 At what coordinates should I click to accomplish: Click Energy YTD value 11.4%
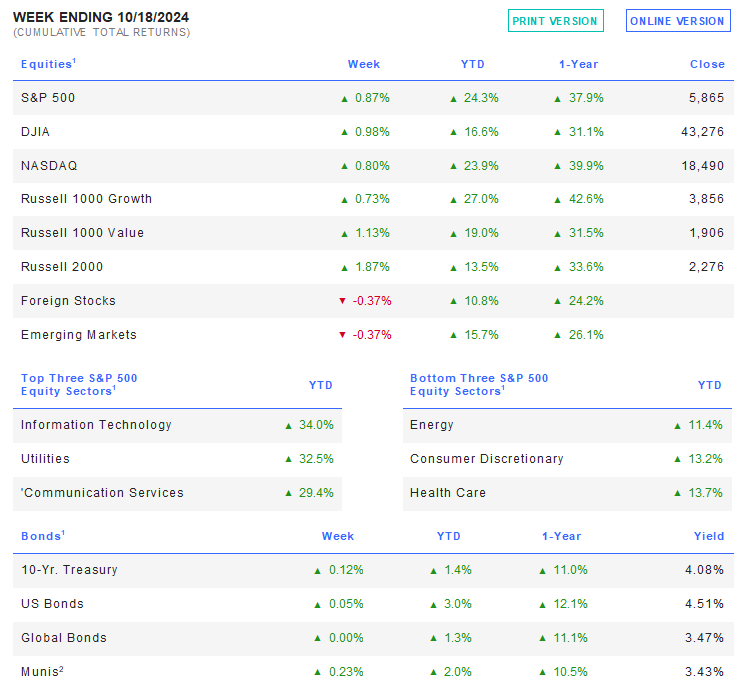706,425
